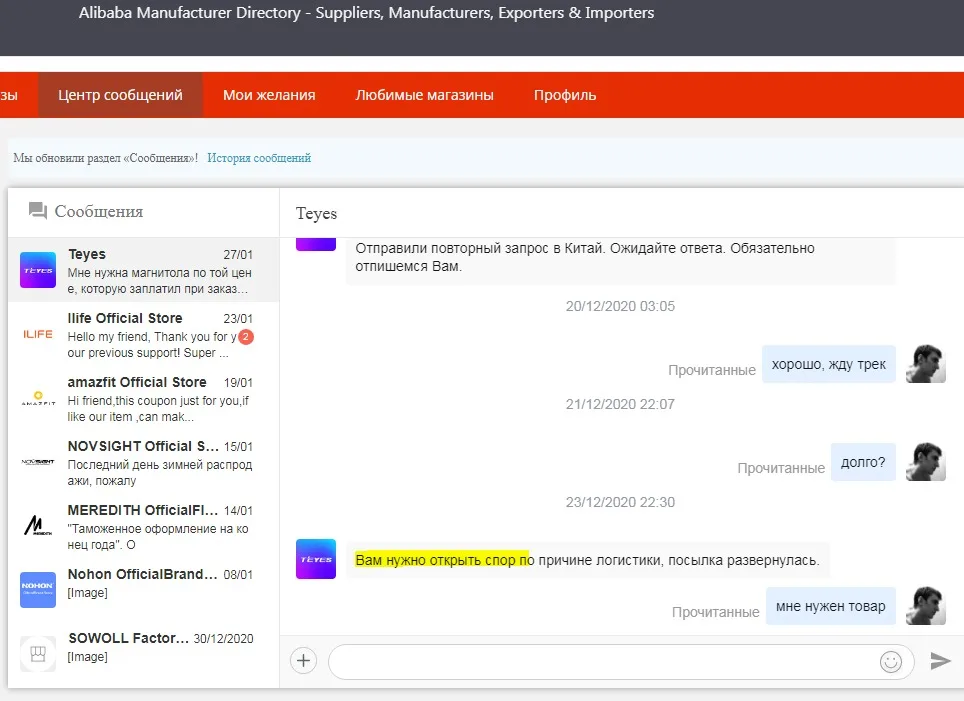Image resolution: width=964 pixels, height=701 pixels.
Task: Click the 'Отправили повторный запрос в Китай' message
Action: (620, 261)
